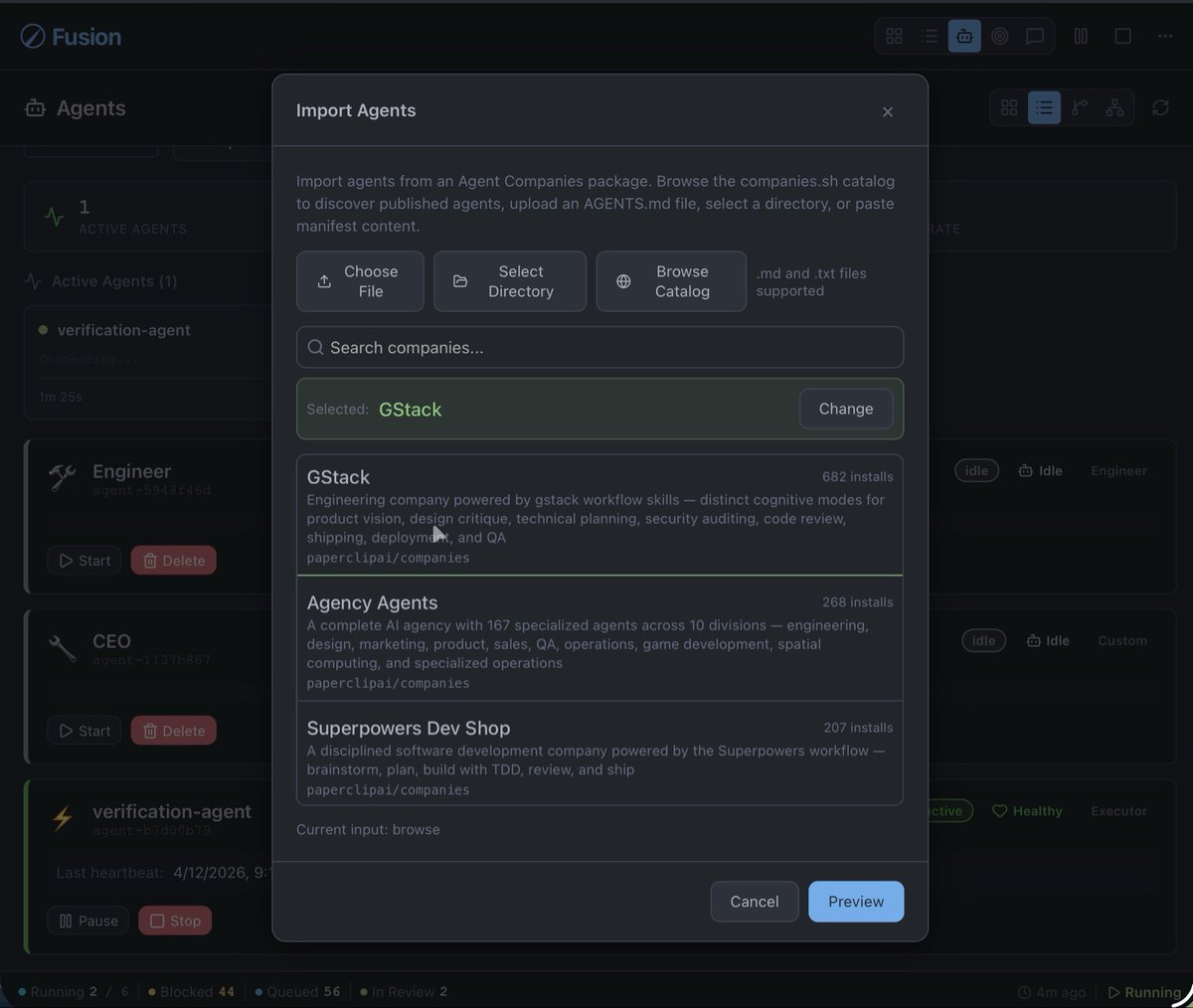Switch Agents panel to list view
Image resolution: width=1193 pixels, height=1008 pixels.
tap(1044, 108)
